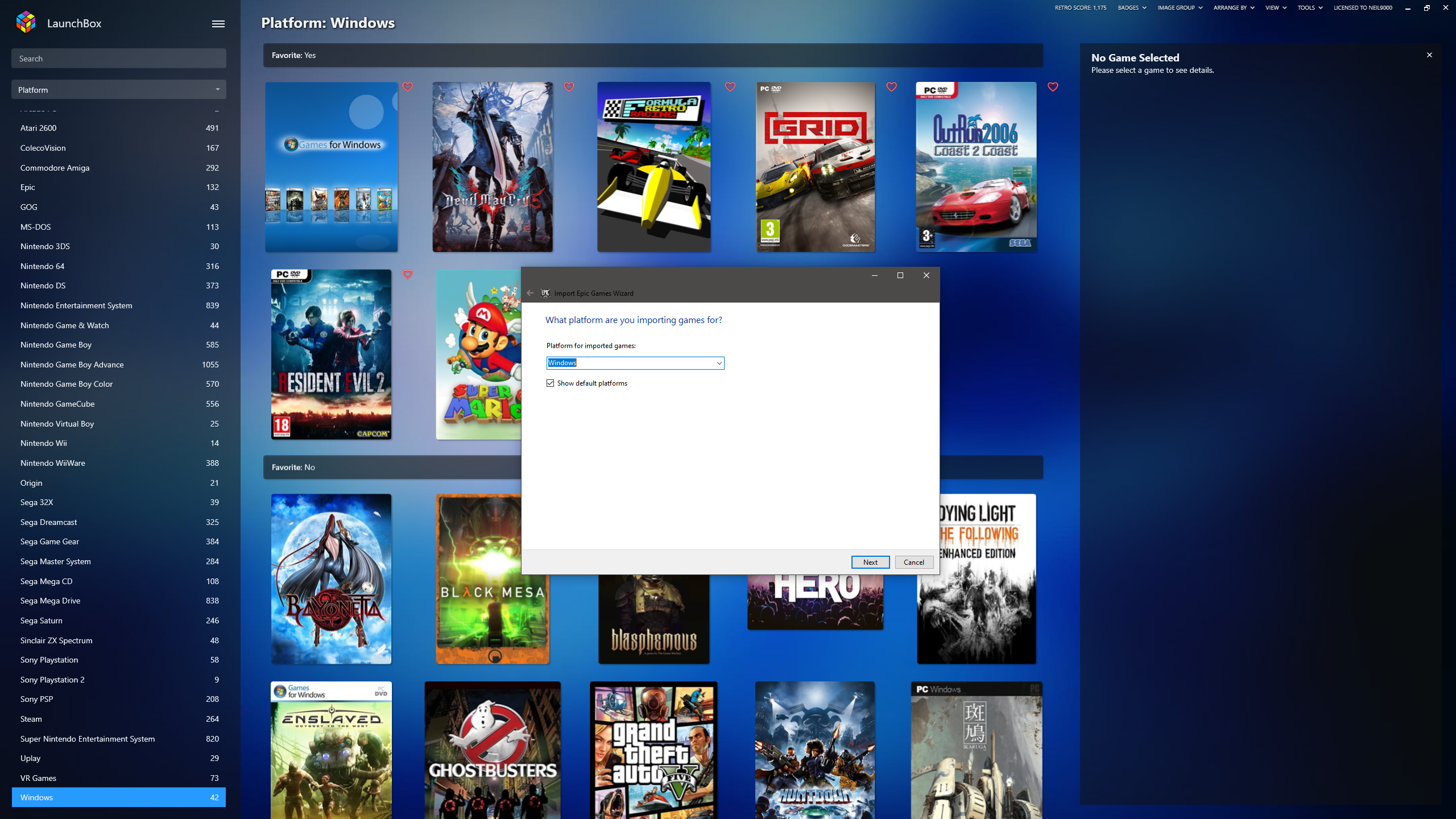Toggle favorite heart on Games for Windows
This screenshot has width=1456, height=819.
click(x=408, y=87)
